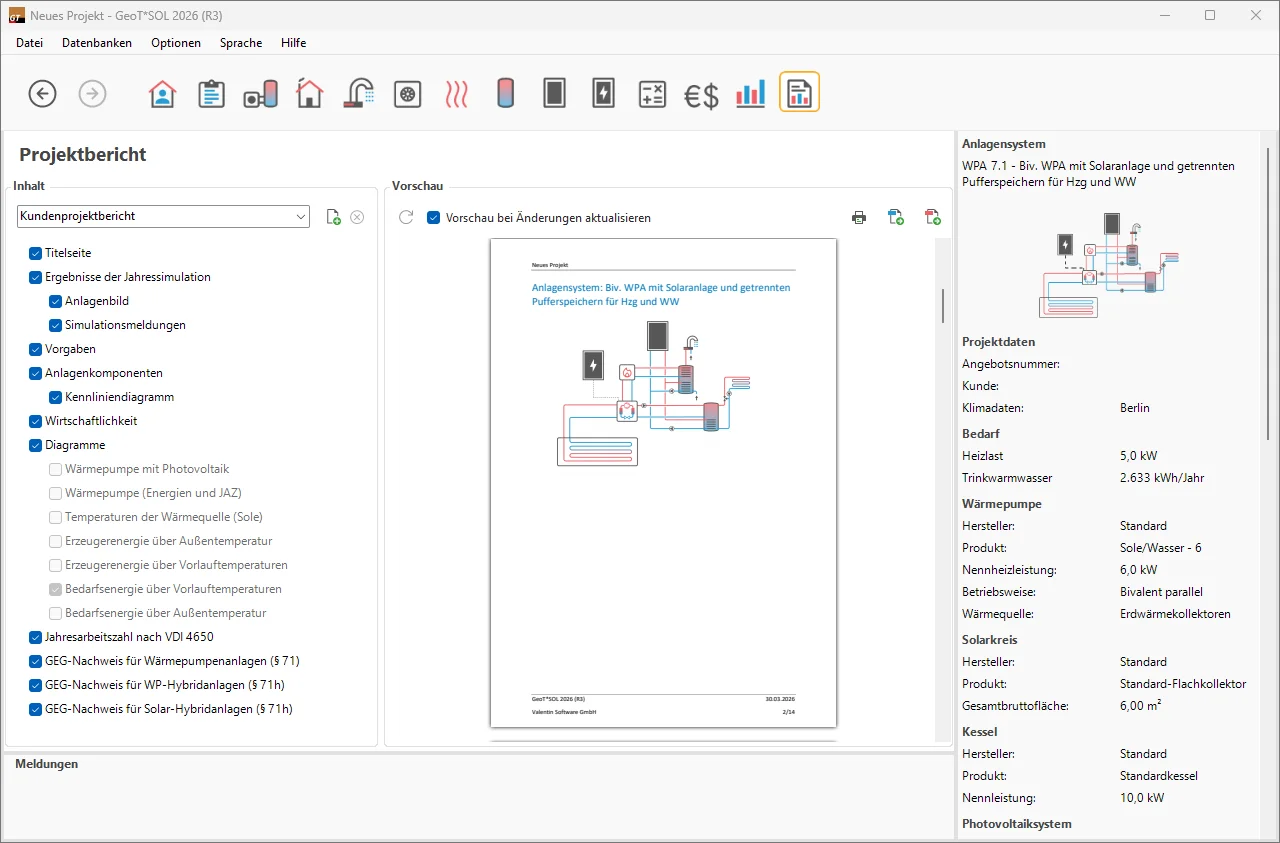
Task: Click the report page preview thumbnail
Action: pos(663,482)
